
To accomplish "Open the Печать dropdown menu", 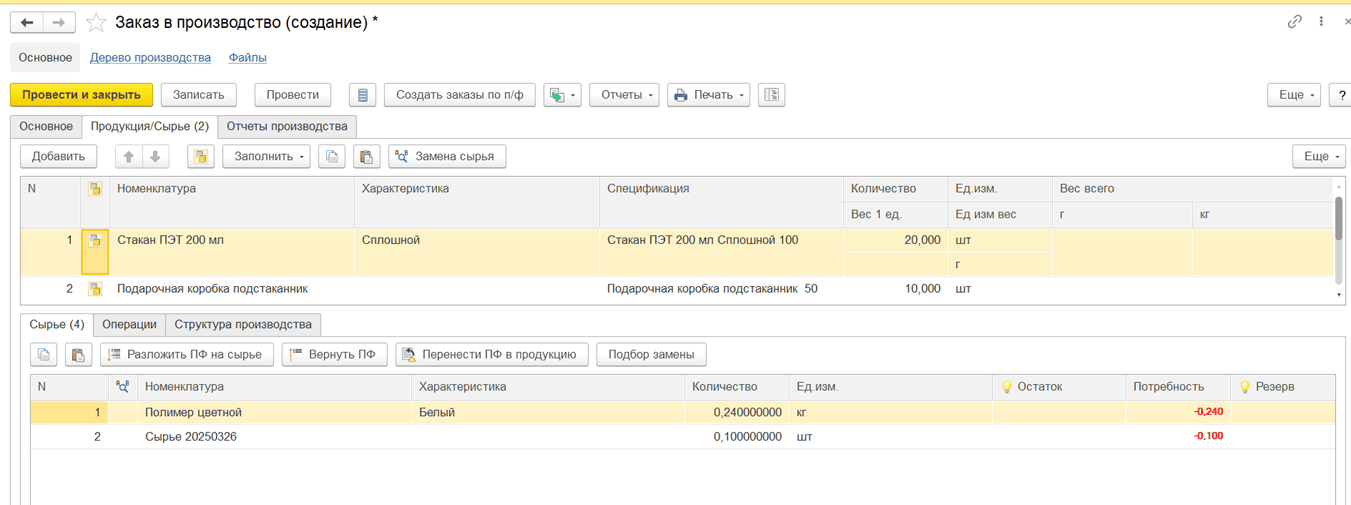I will coord(710,95).
